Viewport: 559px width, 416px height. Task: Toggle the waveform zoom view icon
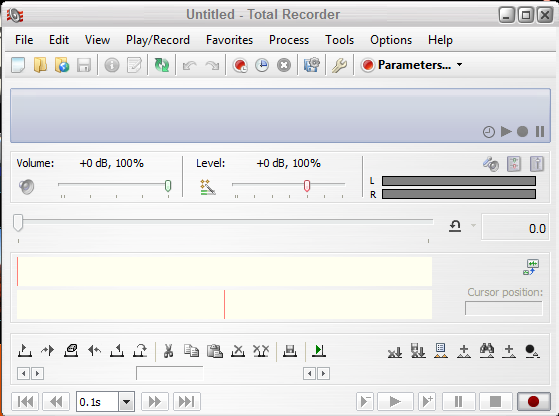click(x=531, y=267)
